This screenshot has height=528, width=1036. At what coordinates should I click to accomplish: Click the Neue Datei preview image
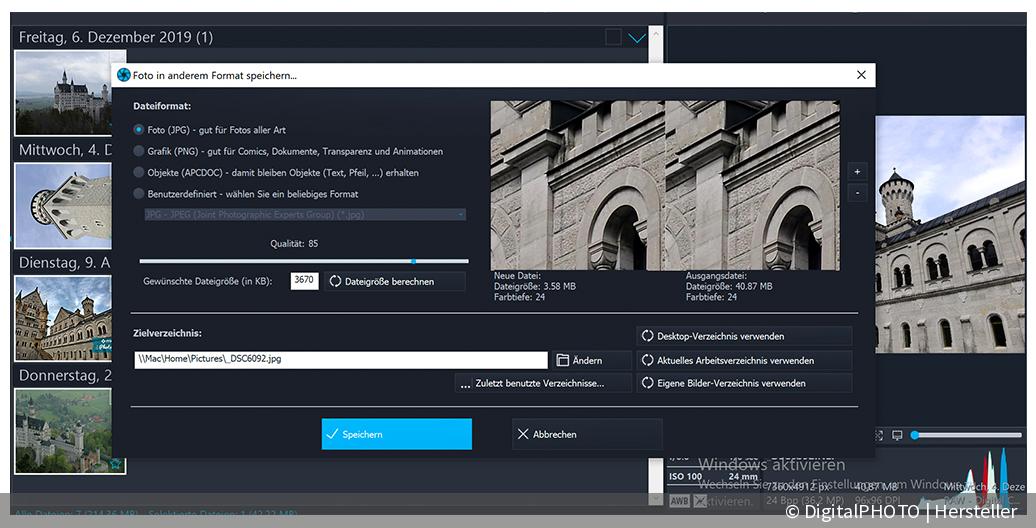[577, 185]
